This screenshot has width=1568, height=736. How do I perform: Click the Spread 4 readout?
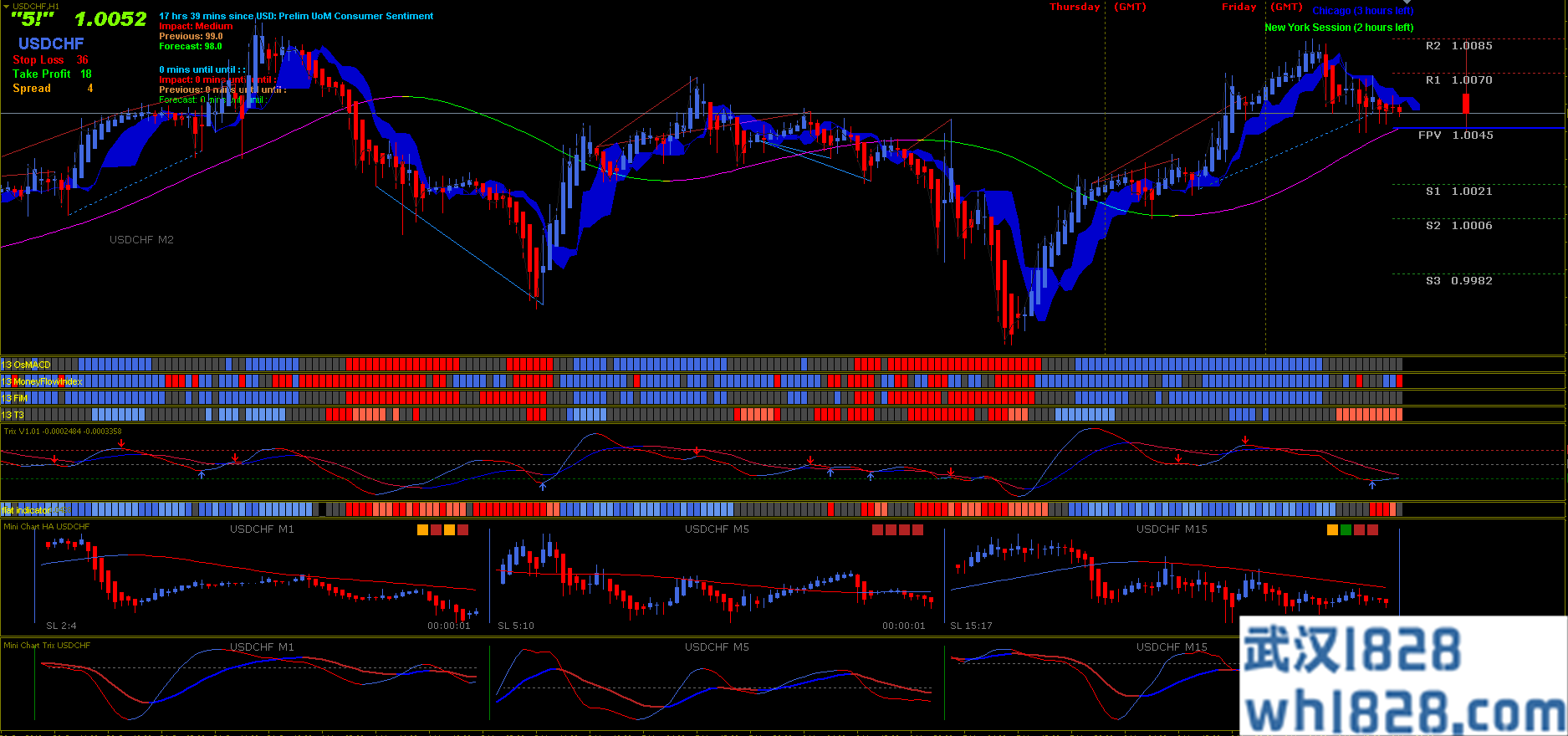[x=53, y=88]
